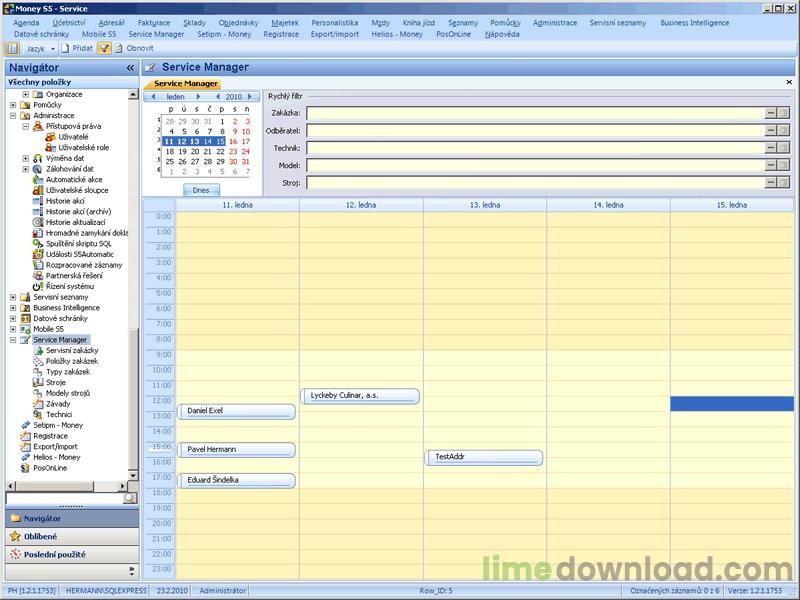The image size is (800, 600).
Task: Click the navigator panel toggle icon in toolbar
Action: click(13, 48)
